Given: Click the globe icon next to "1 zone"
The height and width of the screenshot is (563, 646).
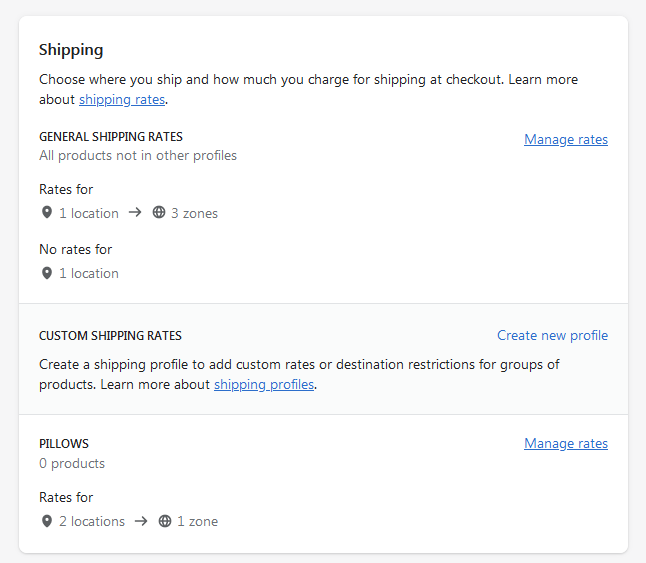Looking at the screenshot, I should [165, 521].
